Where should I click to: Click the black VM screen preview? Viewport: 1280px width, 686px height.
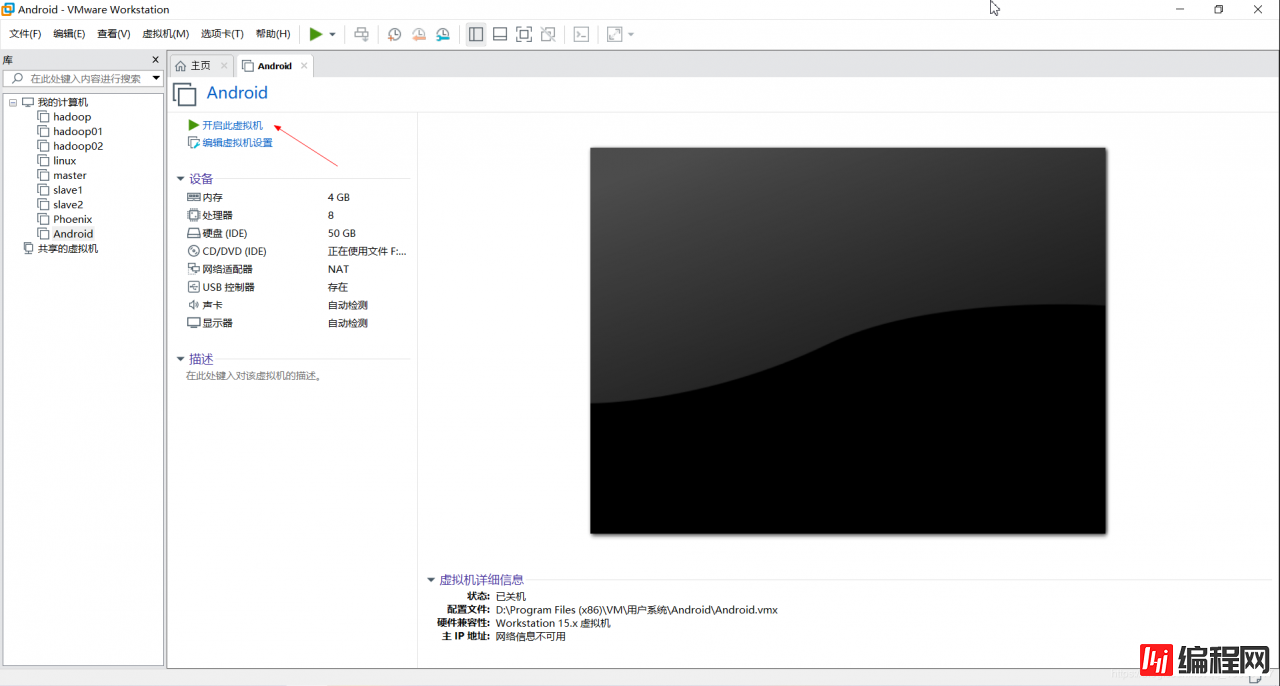848,341
